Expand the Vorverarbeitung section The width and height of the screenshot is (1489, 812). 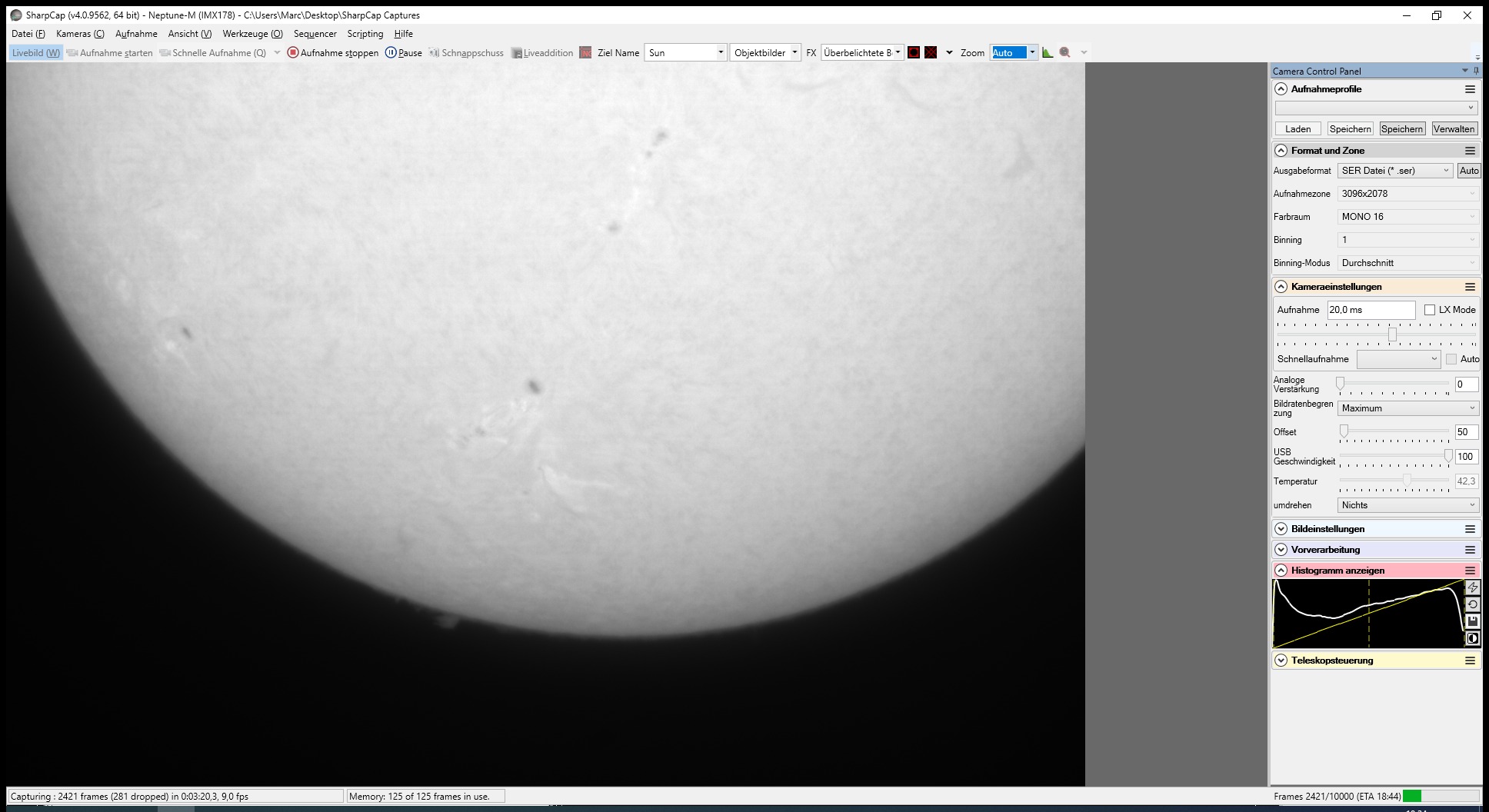coord(1281,550)
